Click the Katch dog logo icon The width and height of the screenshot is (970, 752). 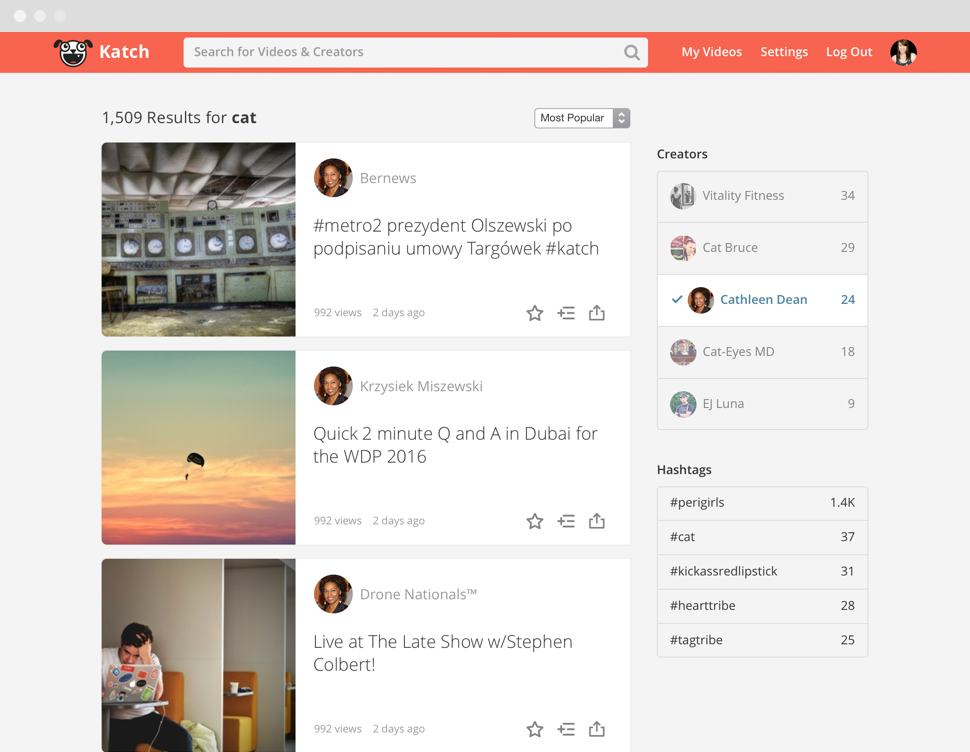[73, 52]
